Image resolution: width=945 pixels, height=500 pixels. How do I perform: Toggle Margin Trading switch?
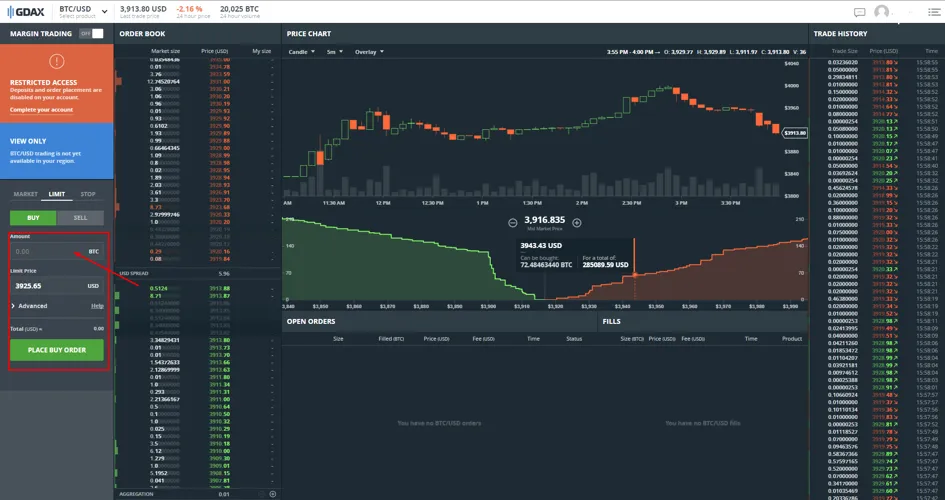92,34
